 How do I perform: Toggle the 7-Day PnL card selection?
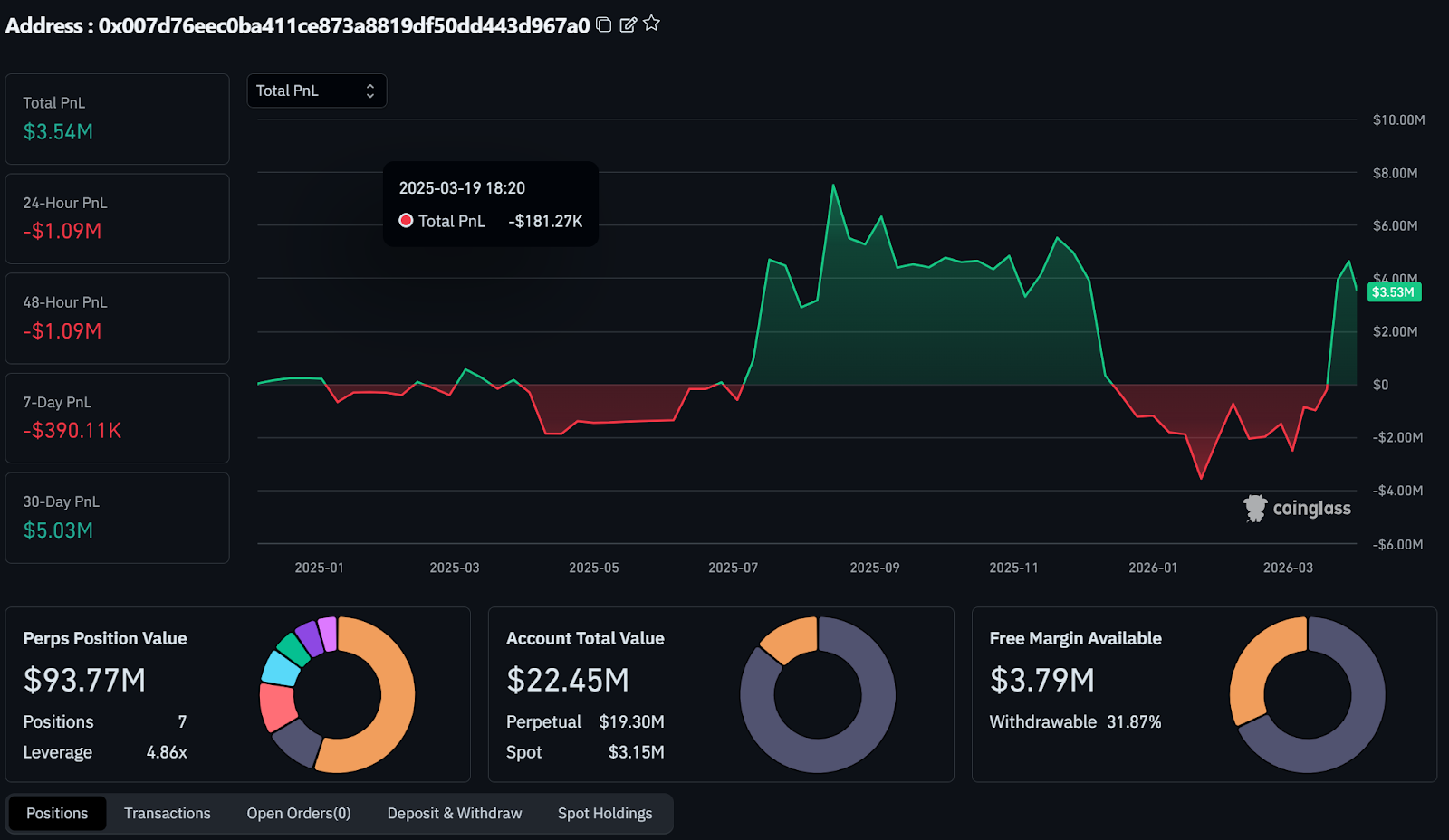117,417
